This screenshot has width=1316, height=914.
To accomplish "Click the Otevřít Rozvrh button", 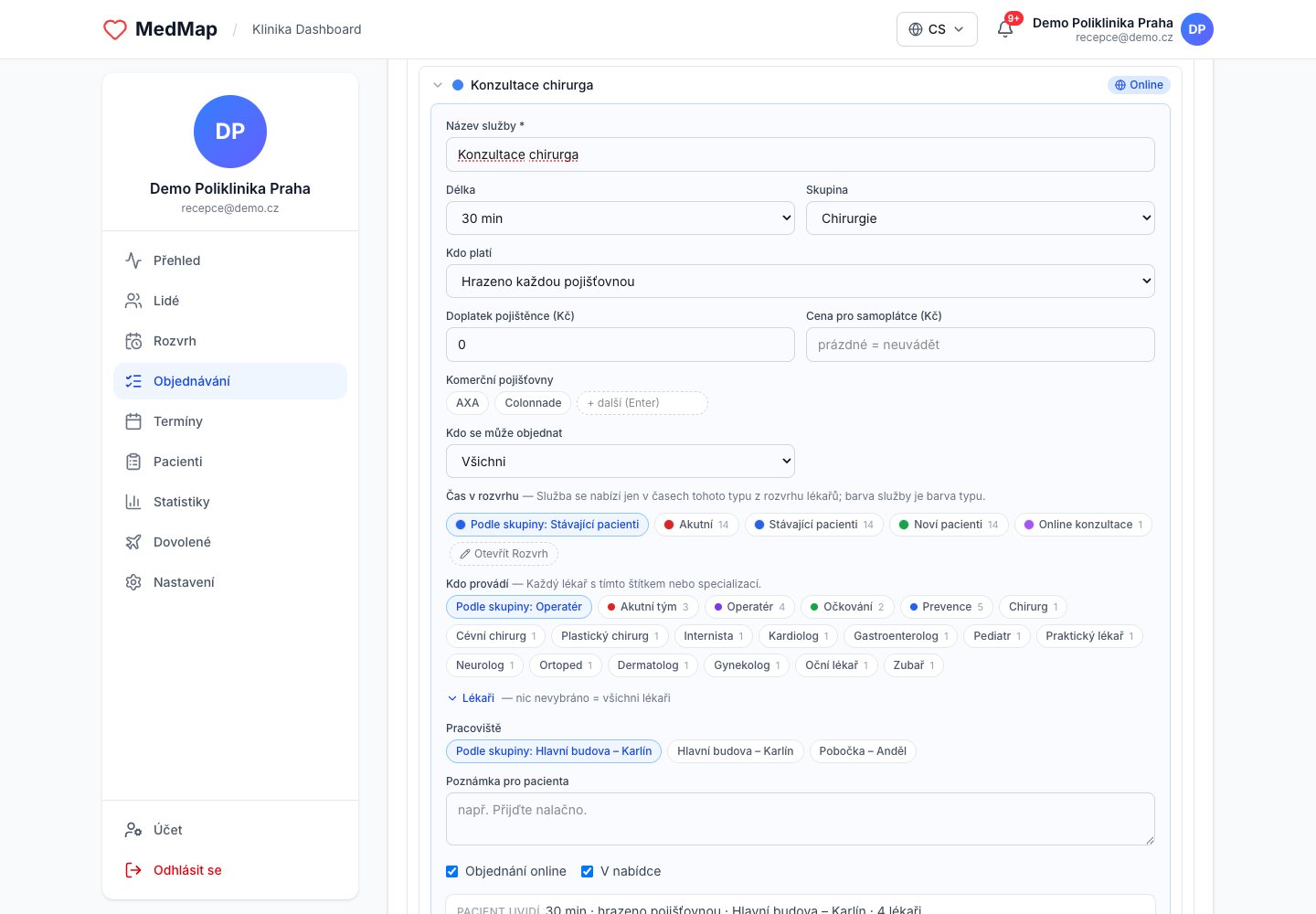I will pyautogui.click(x=504, y=554).
